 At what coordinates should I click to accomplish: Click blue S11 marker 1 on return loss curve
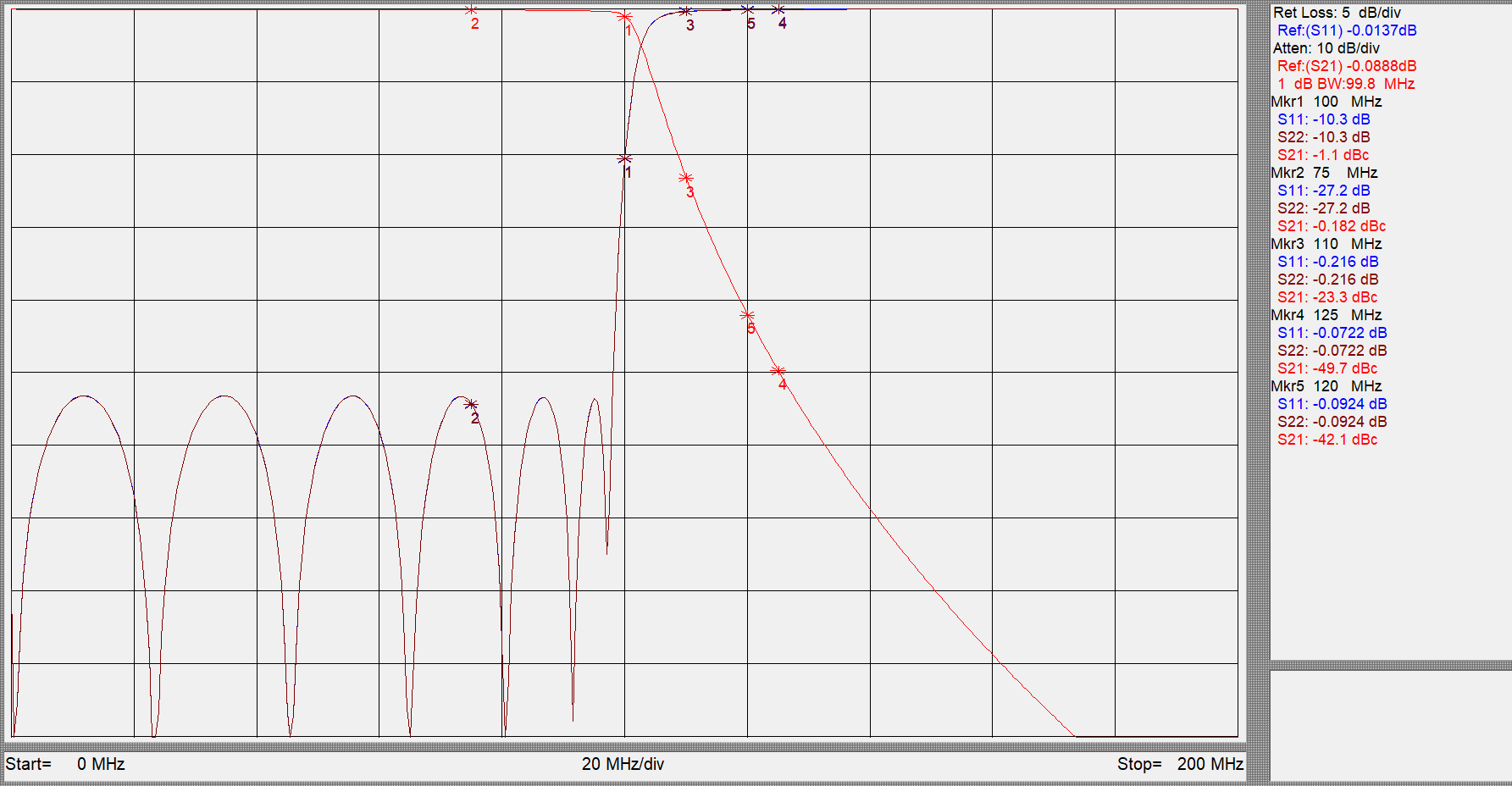(625, 158)
